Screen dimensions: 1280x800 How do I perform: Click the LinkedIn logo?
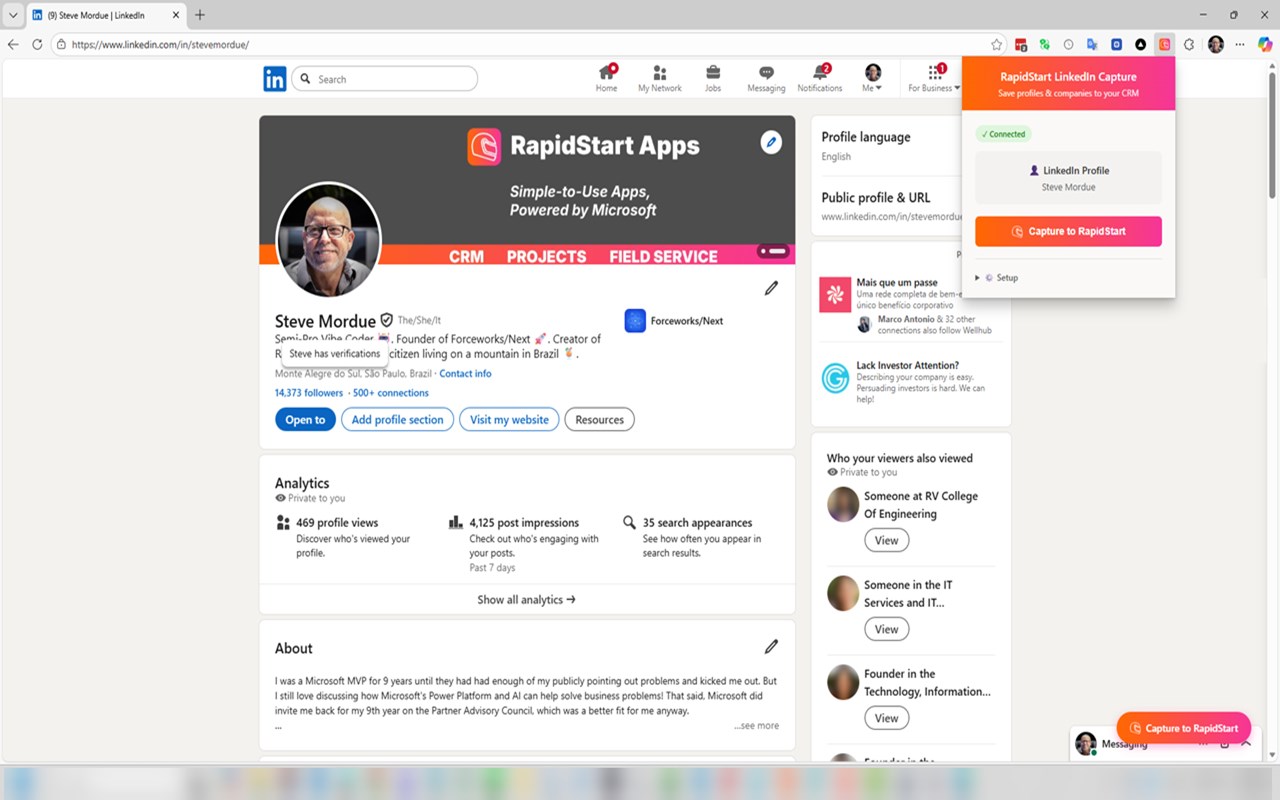[x=275, y=79]
